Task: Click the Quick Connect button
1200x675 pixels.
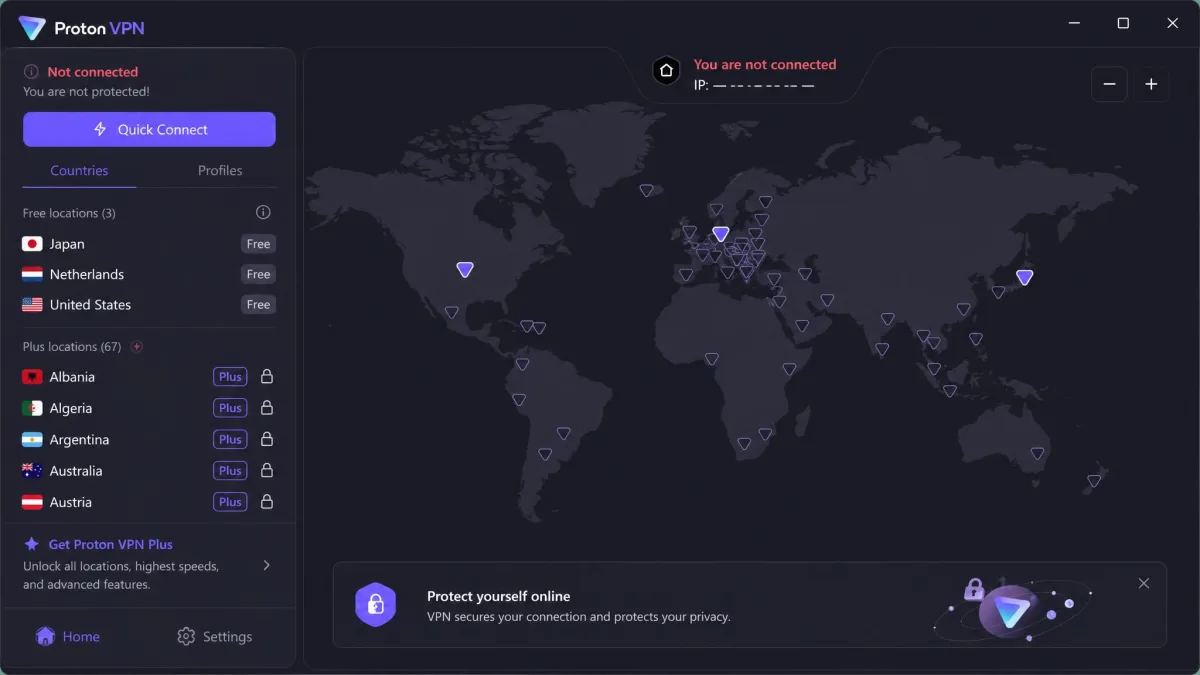Action: tap(149, 129)
